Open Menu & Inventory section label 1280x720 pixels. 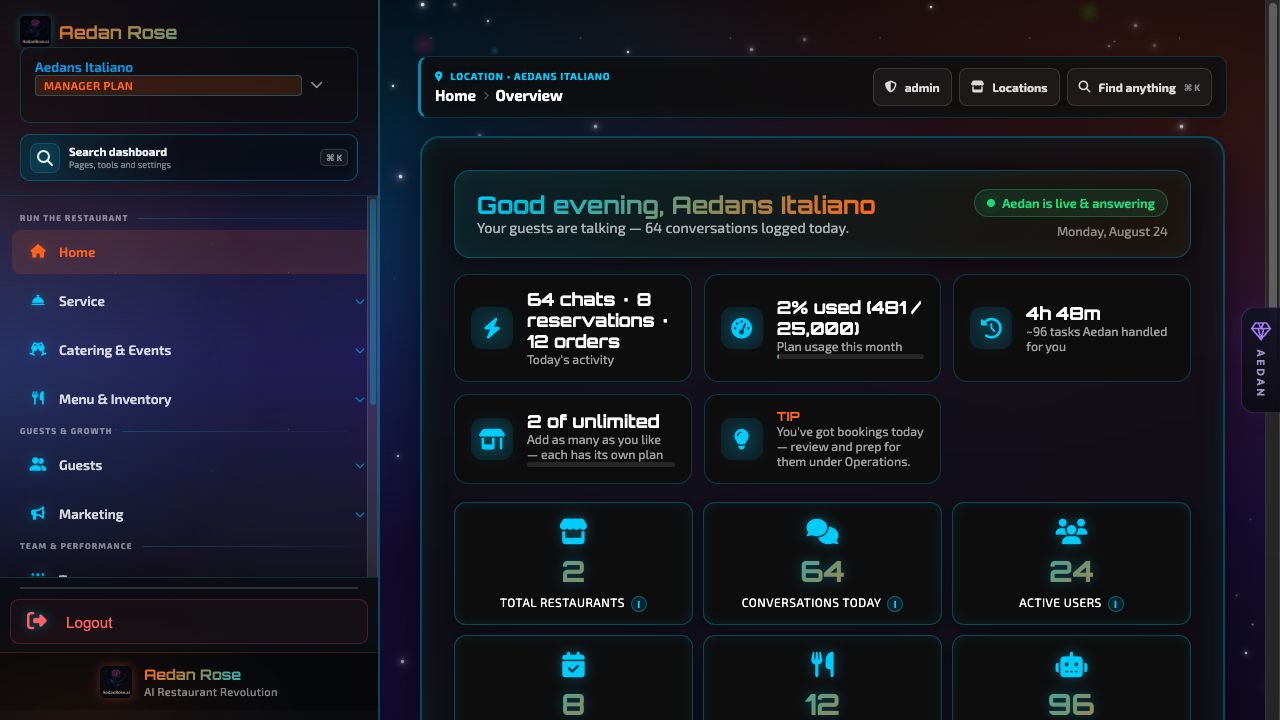[115, 399]
